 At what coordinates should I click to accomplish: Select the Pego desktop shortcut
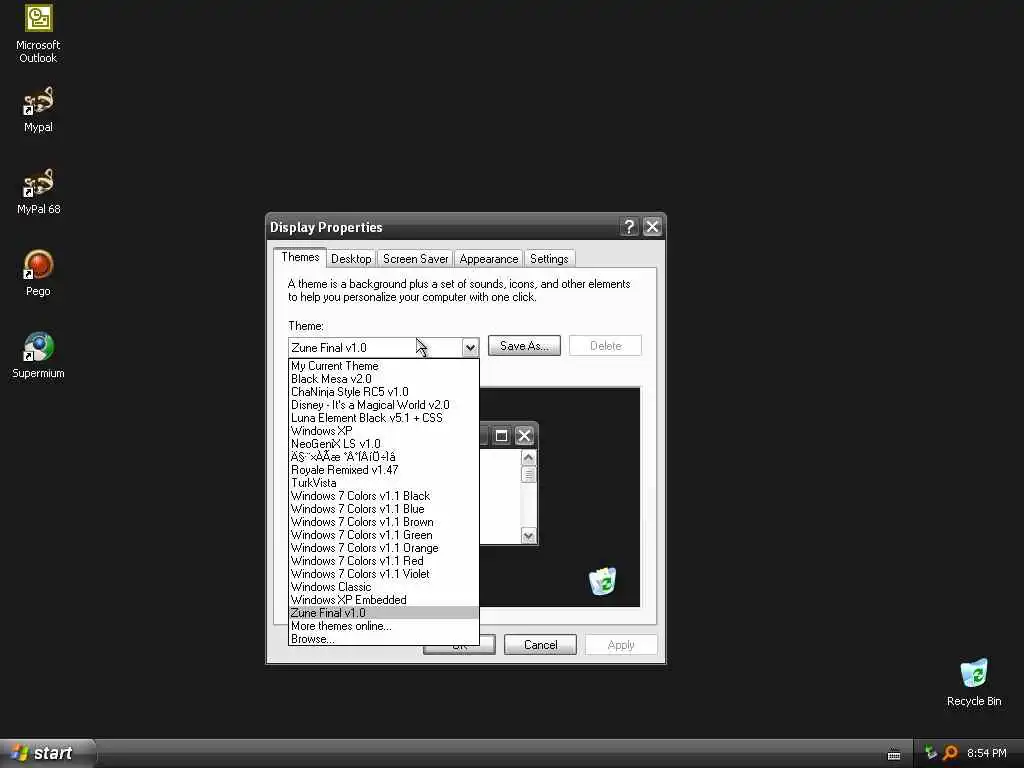click(38, 273)
